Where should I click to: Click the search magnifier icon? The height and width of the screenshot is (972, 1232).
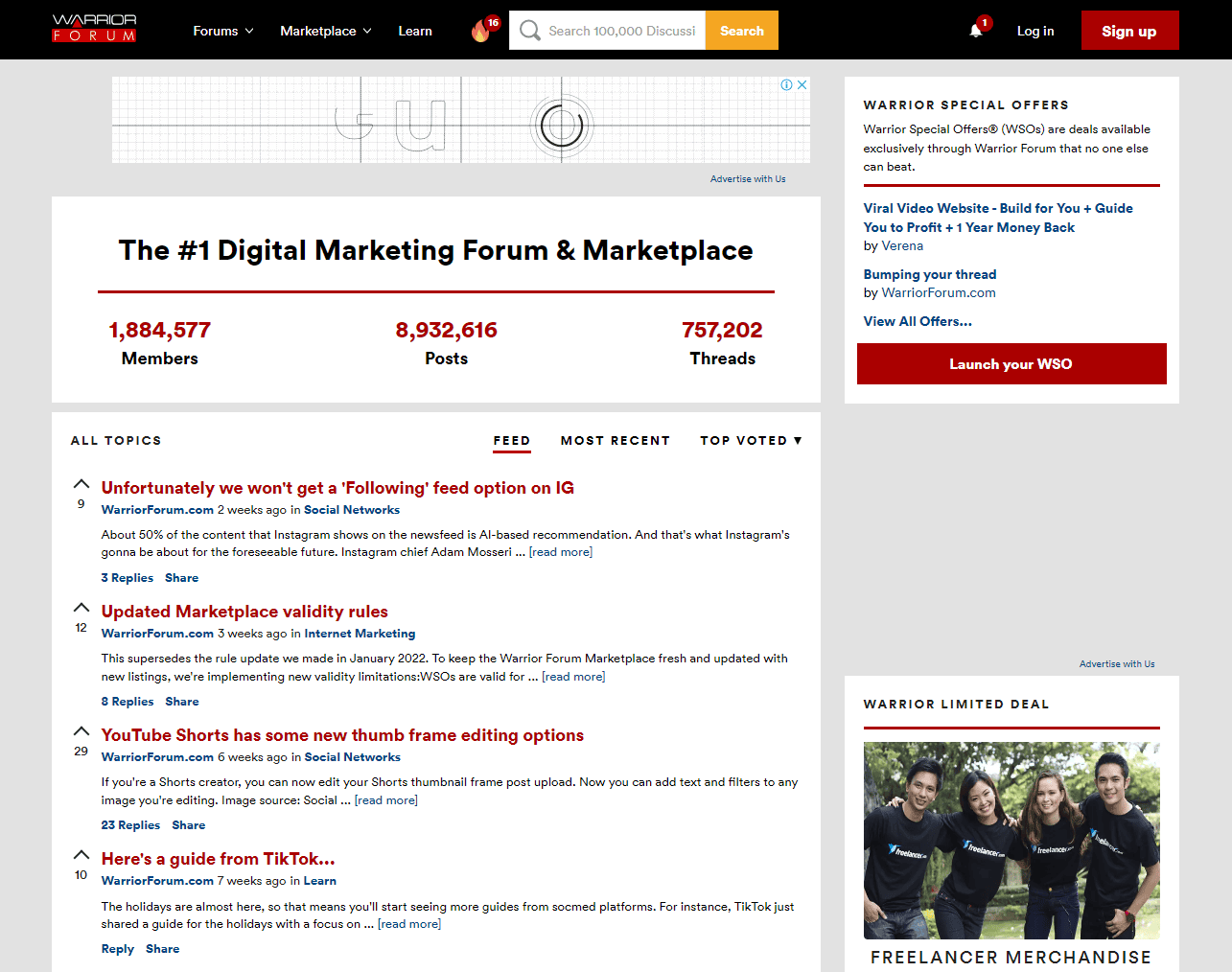click(x=529, y=31)
